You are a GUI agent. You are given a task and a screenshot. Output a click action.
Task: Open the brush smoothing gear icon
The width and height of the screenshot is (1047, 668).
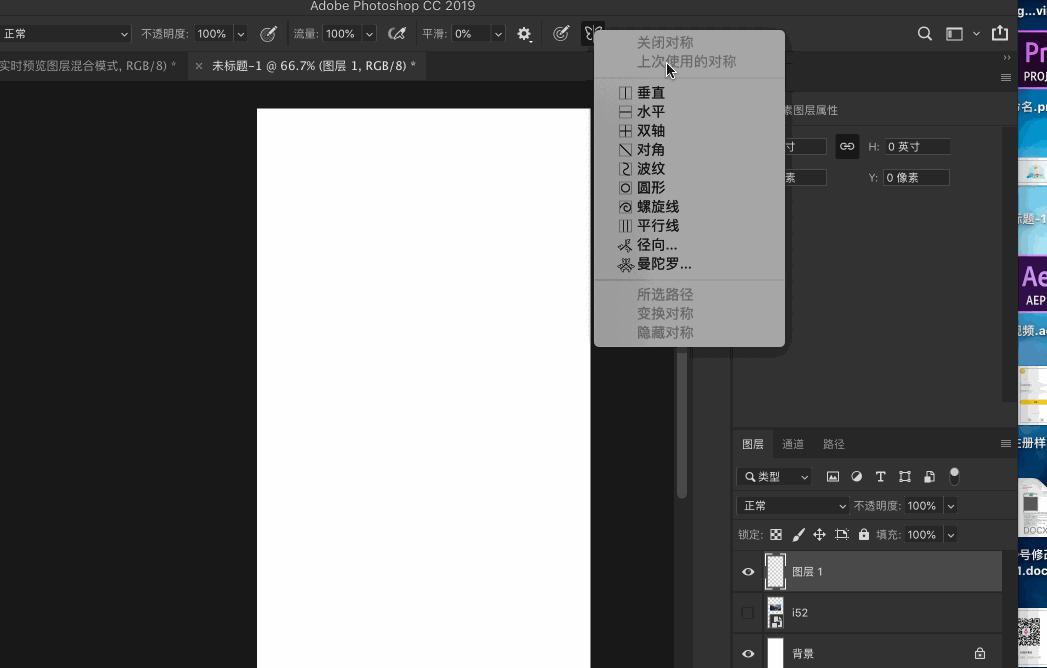tap(524, 33)
